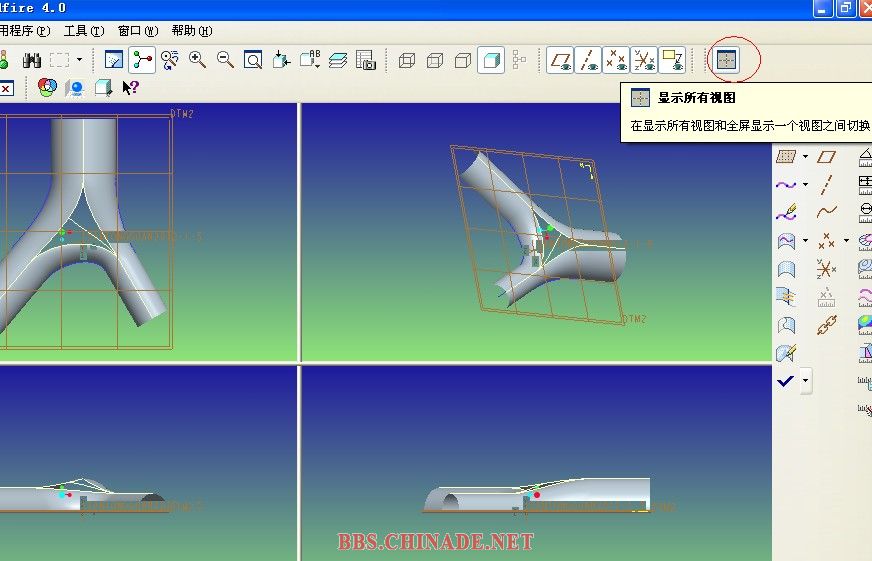
Task: Toggle datum planes display
Action: tap(562, 60)
